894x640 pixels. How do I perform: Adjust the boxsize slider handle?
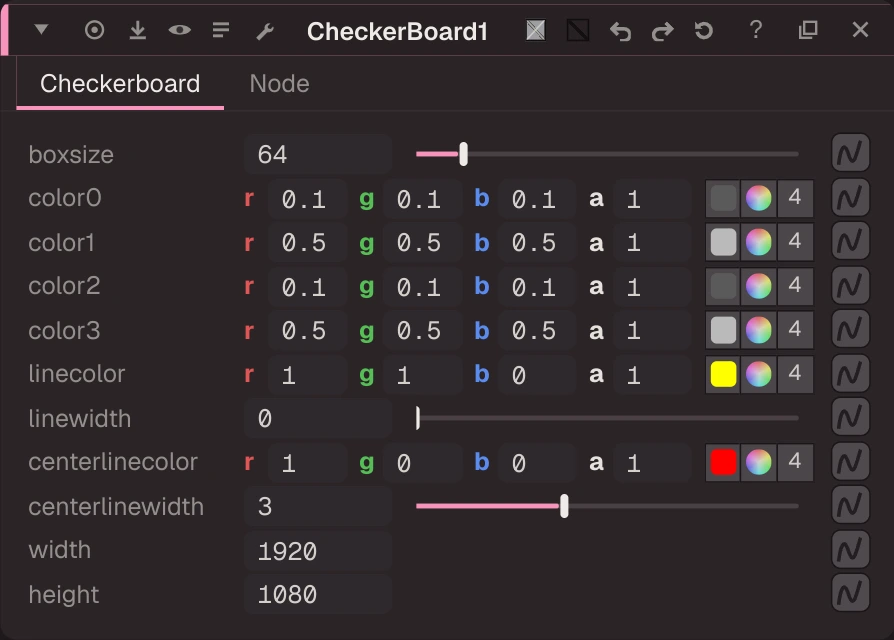click(x=464, y=154)
